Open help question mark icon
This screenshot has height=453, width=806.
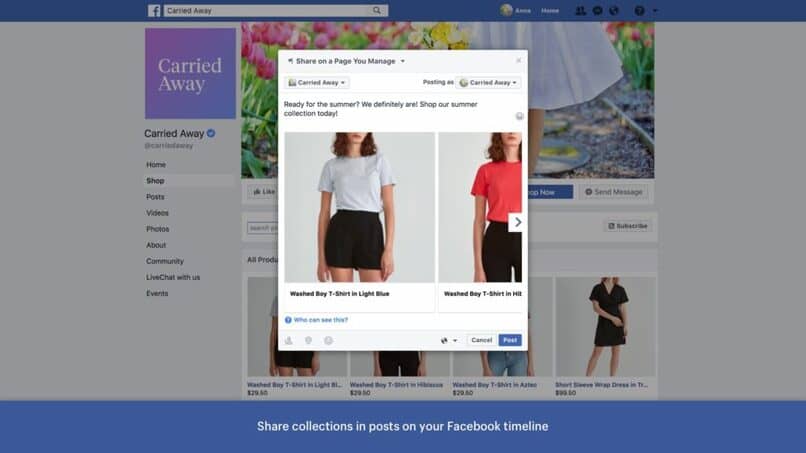click(639, 10)
